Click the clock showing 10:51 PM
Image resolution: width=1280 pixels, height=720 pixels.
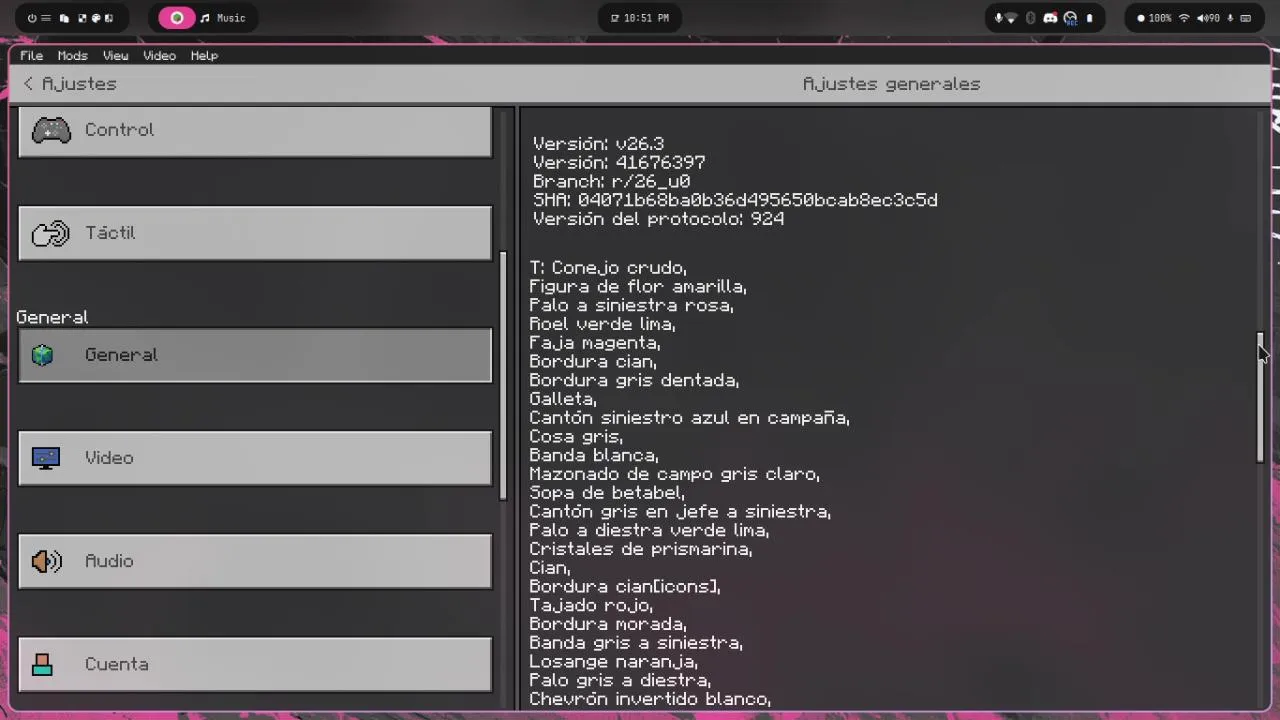[x=639, y=18]
